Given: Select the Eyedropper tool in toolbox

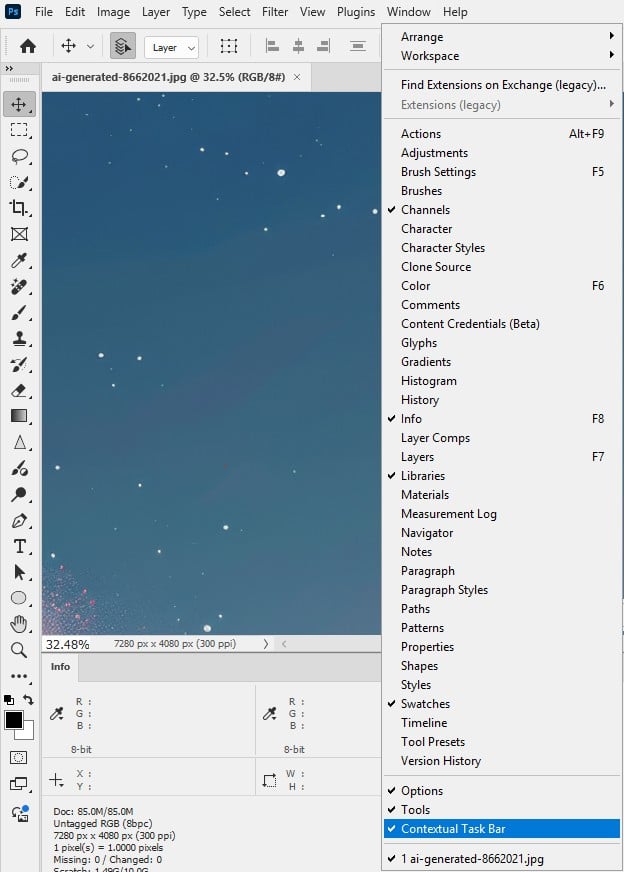Looking at the screenshot, I should [x=19, y=260].
